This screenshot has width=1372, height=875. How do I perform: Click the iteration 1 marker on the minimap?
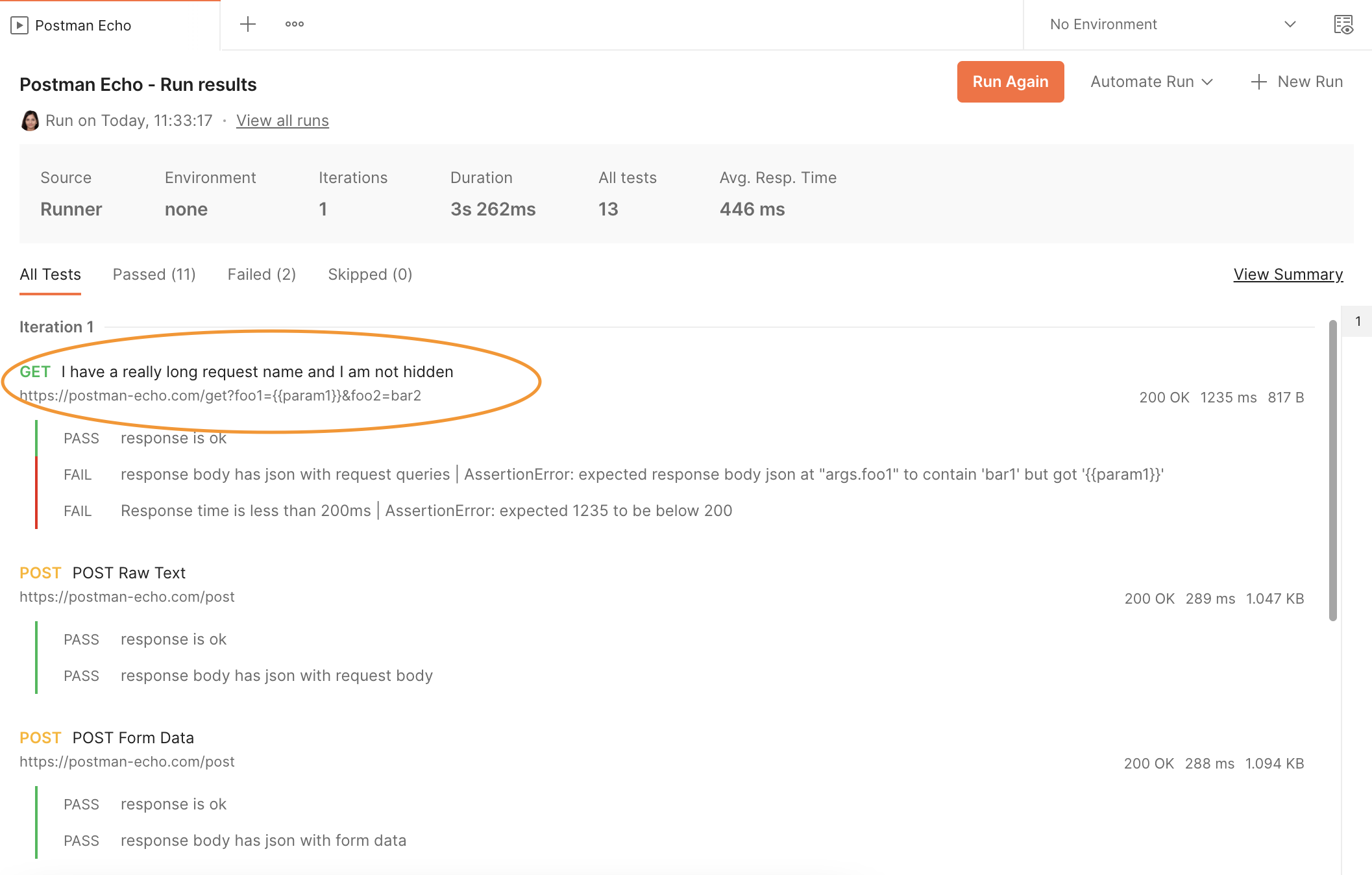tap(1358, 321)
